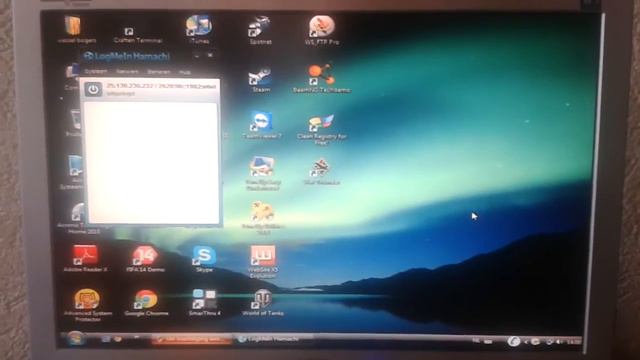Select the Clean Registry for Free icon
Image resolution: width=640 pixels, height=360 pixels.
[322, 129]
